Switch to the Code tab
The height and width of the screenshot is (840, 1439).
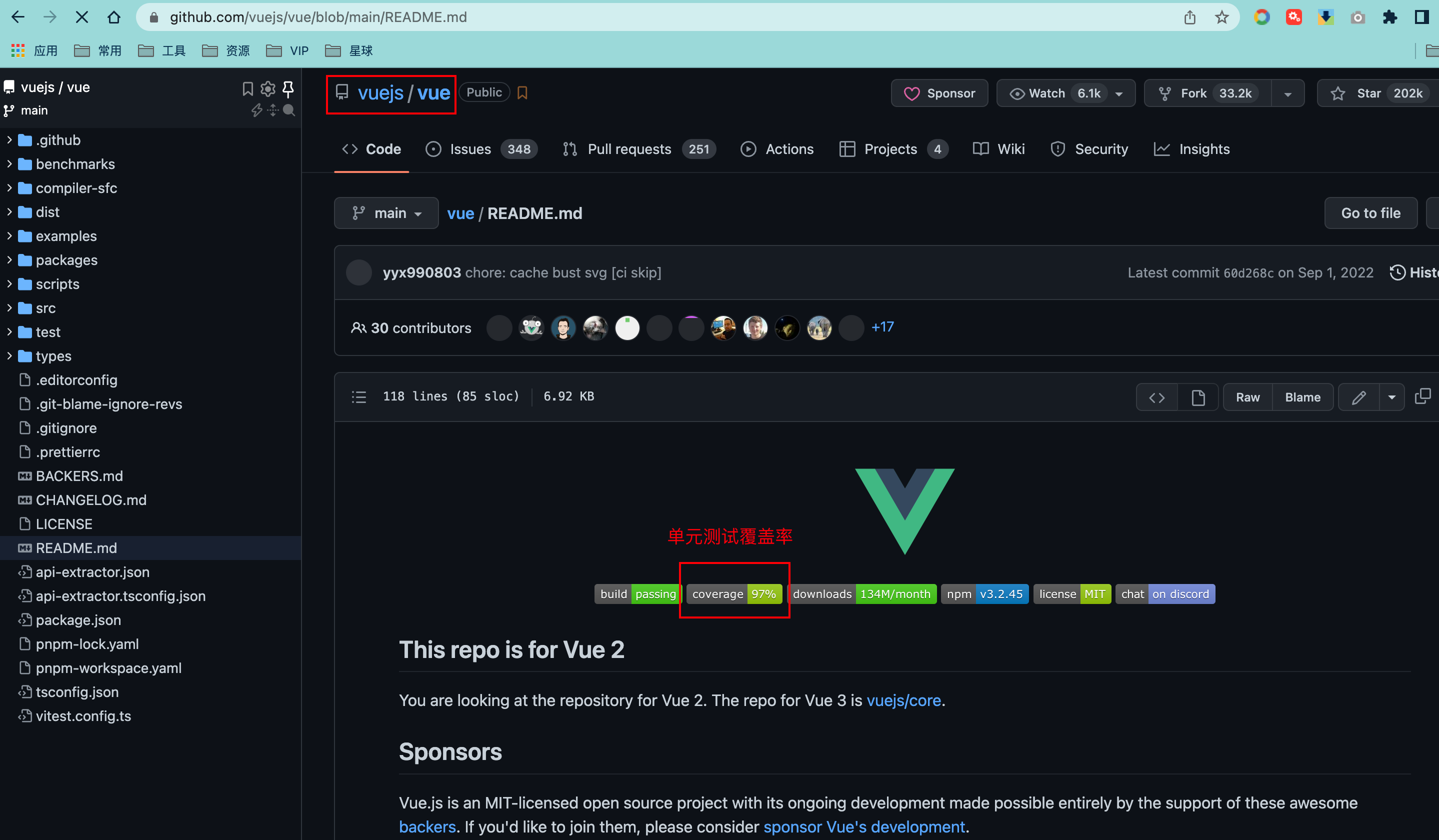point(371,149)
